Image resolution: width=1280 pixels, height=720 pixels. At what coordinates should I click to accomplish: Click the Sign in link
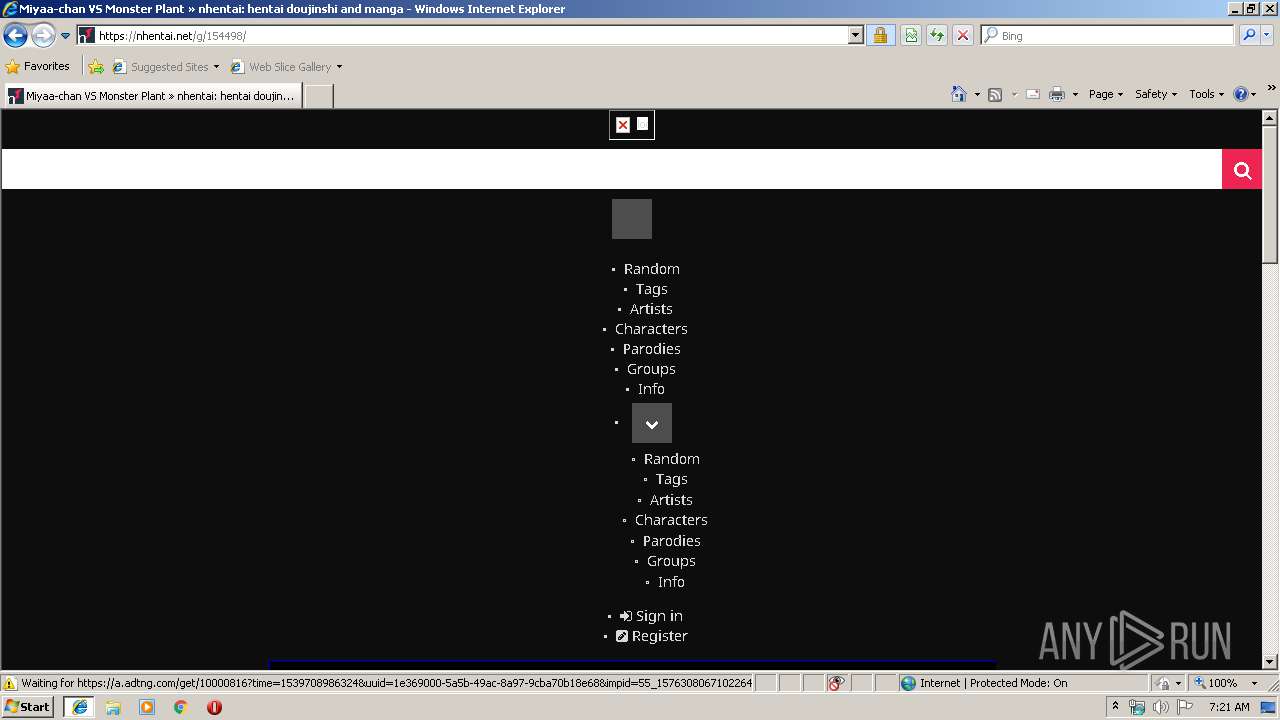651,616
